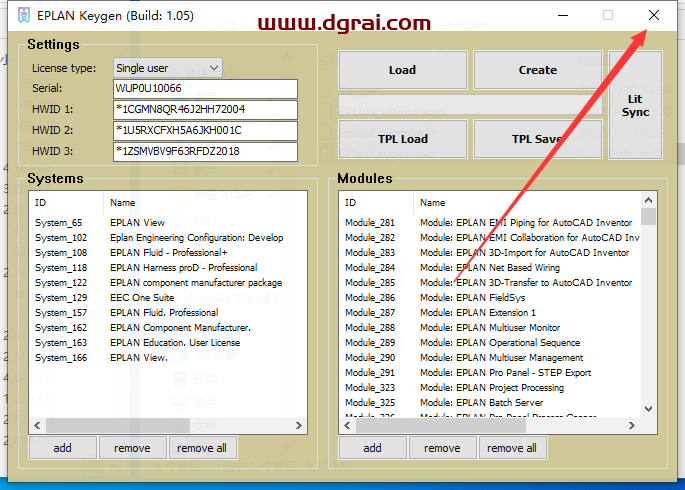This screenshot has height=490, width=685.
Task: Select Module_285 3D-Transfer row
Action: (x=490, y=283)
